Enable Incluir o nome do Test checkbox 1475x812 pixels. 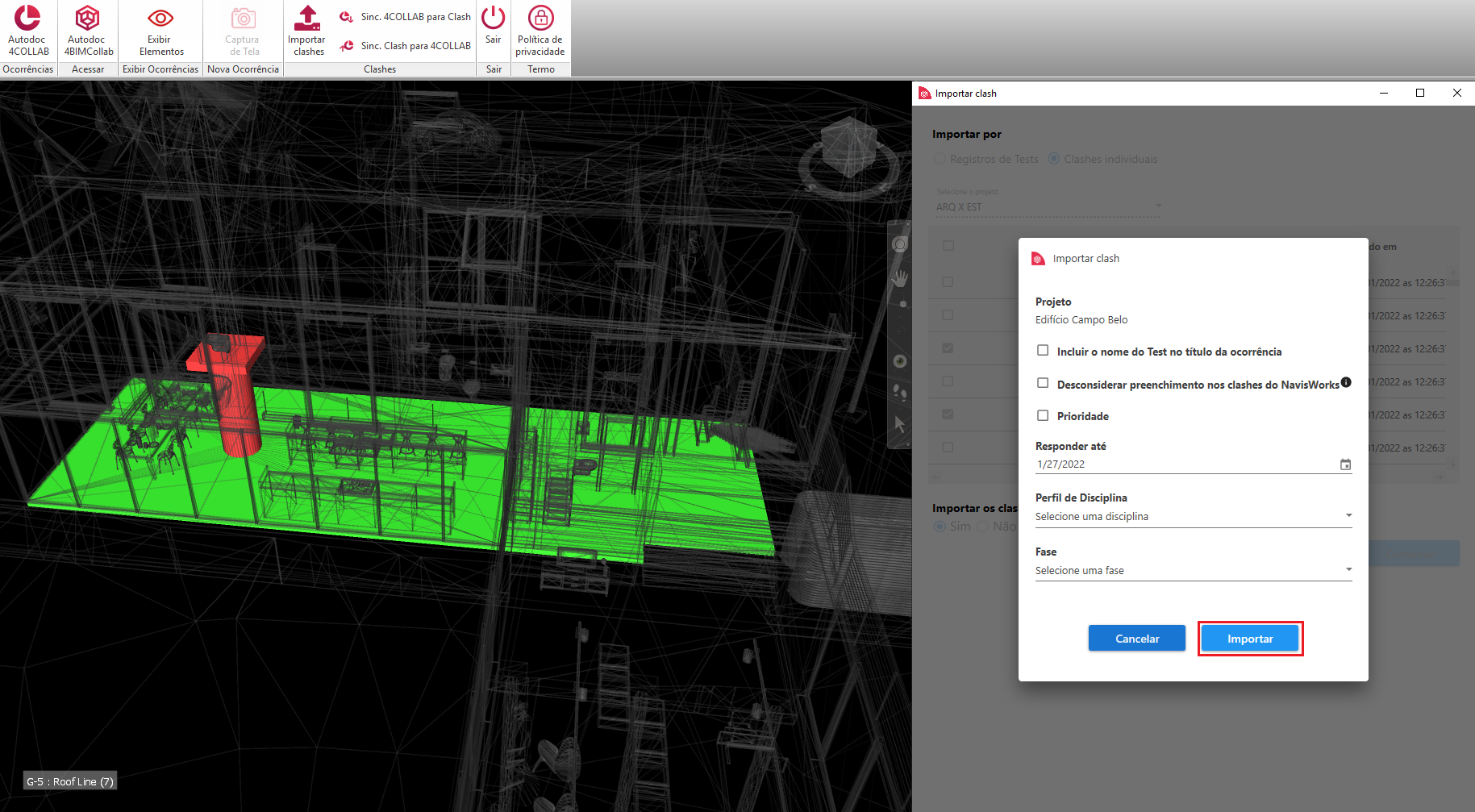coord(1043,351)
